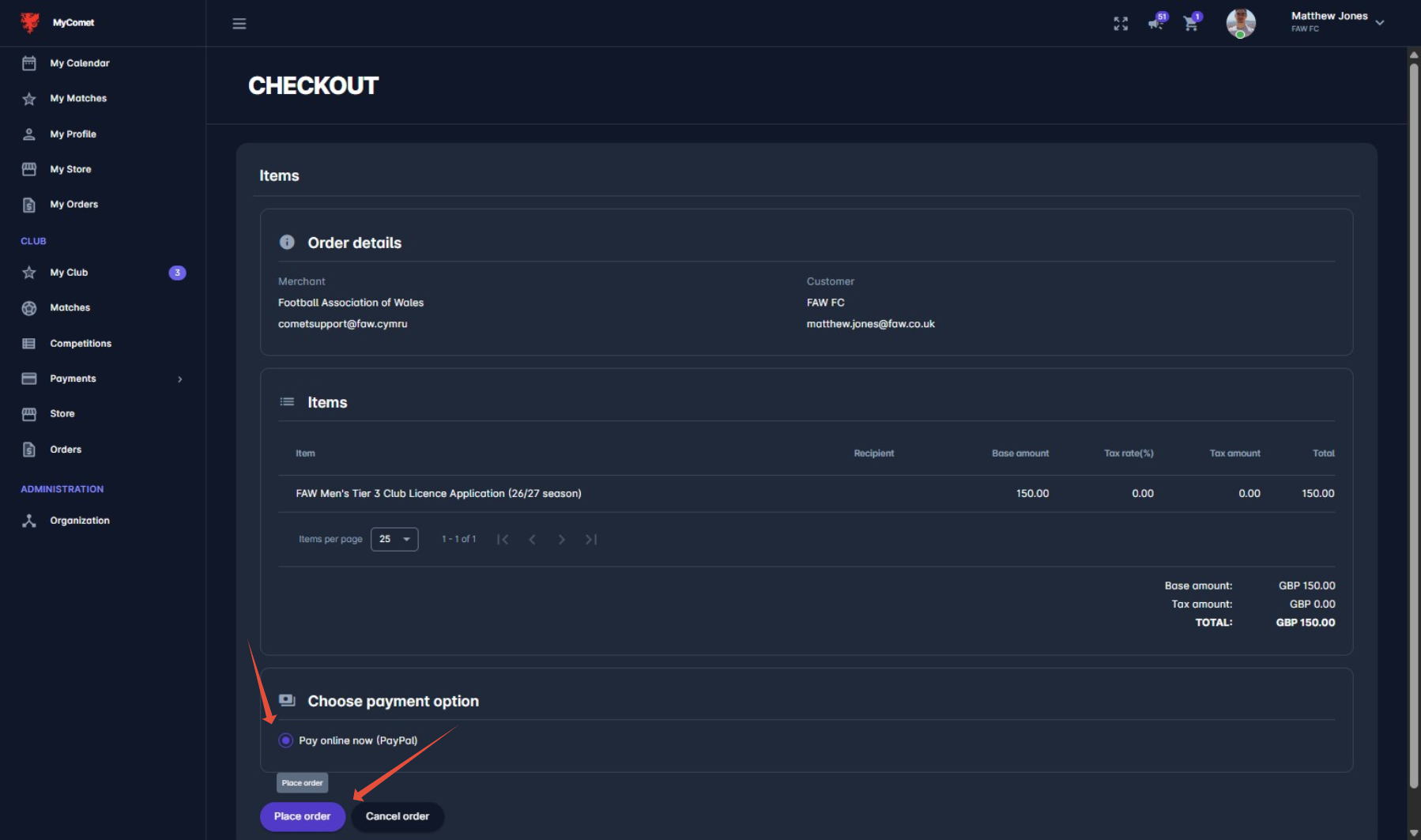The width and height of the screenshot is (1421, 840).
Task: Click the cometsupport@faw.cymru merchant email
Action: click(343, 324)
